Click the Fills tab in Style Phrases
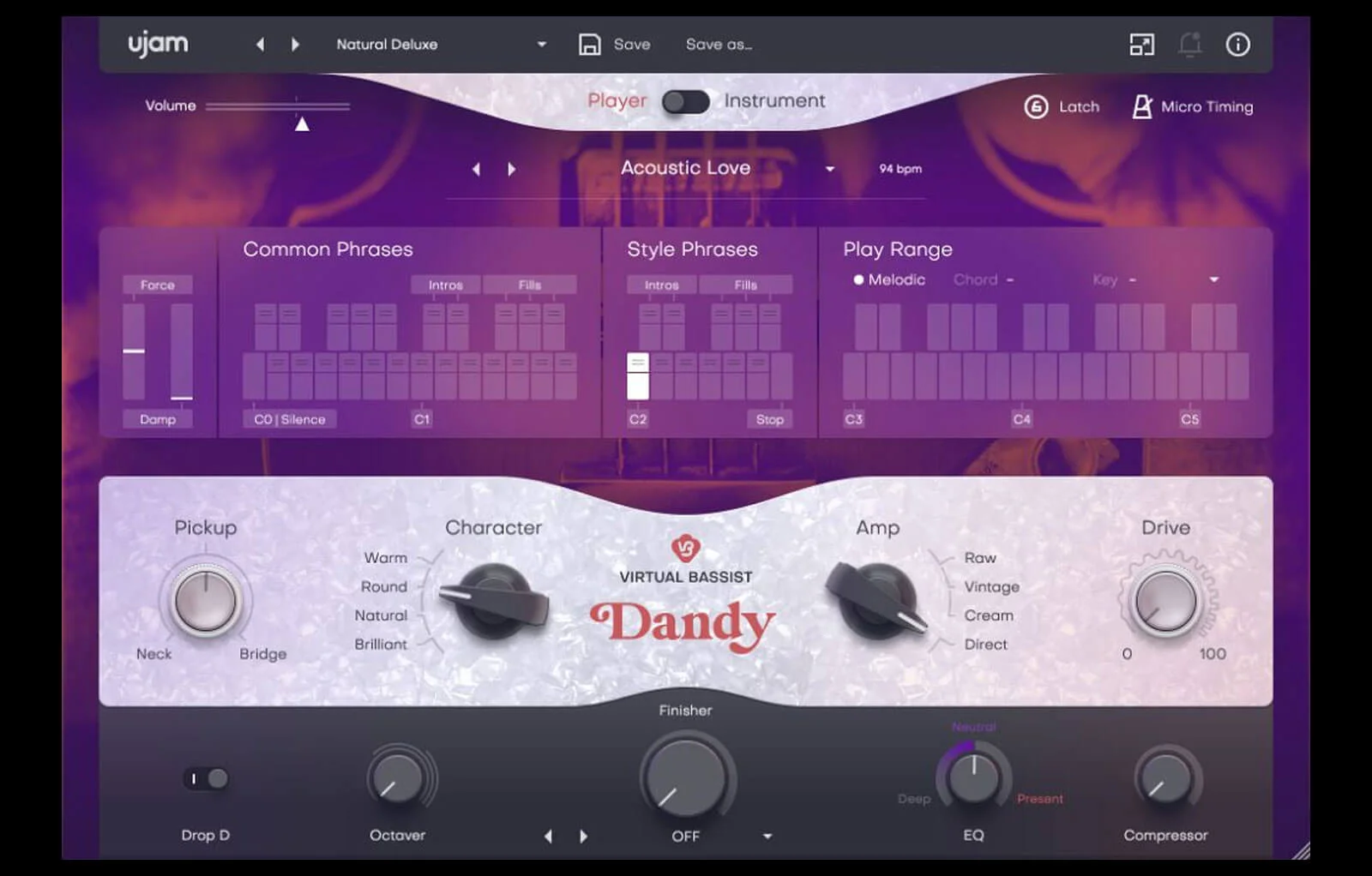Viewport: 1372px width, 876px height. [x=745, y=285]
